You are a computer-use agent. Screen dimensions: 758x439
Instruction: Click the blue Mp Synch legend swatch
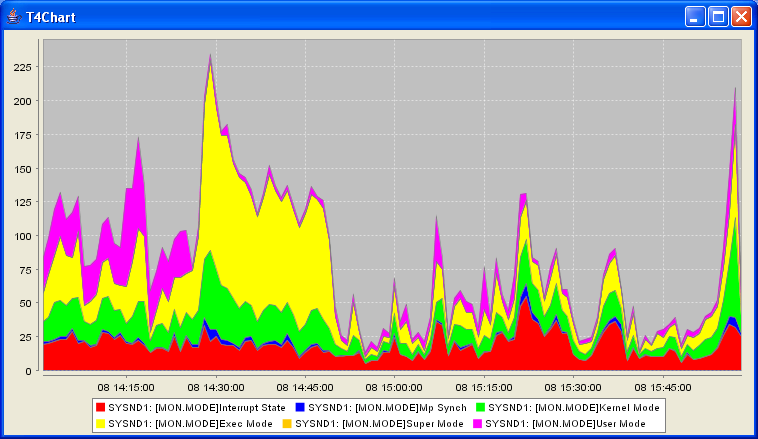tap(299, 408)
